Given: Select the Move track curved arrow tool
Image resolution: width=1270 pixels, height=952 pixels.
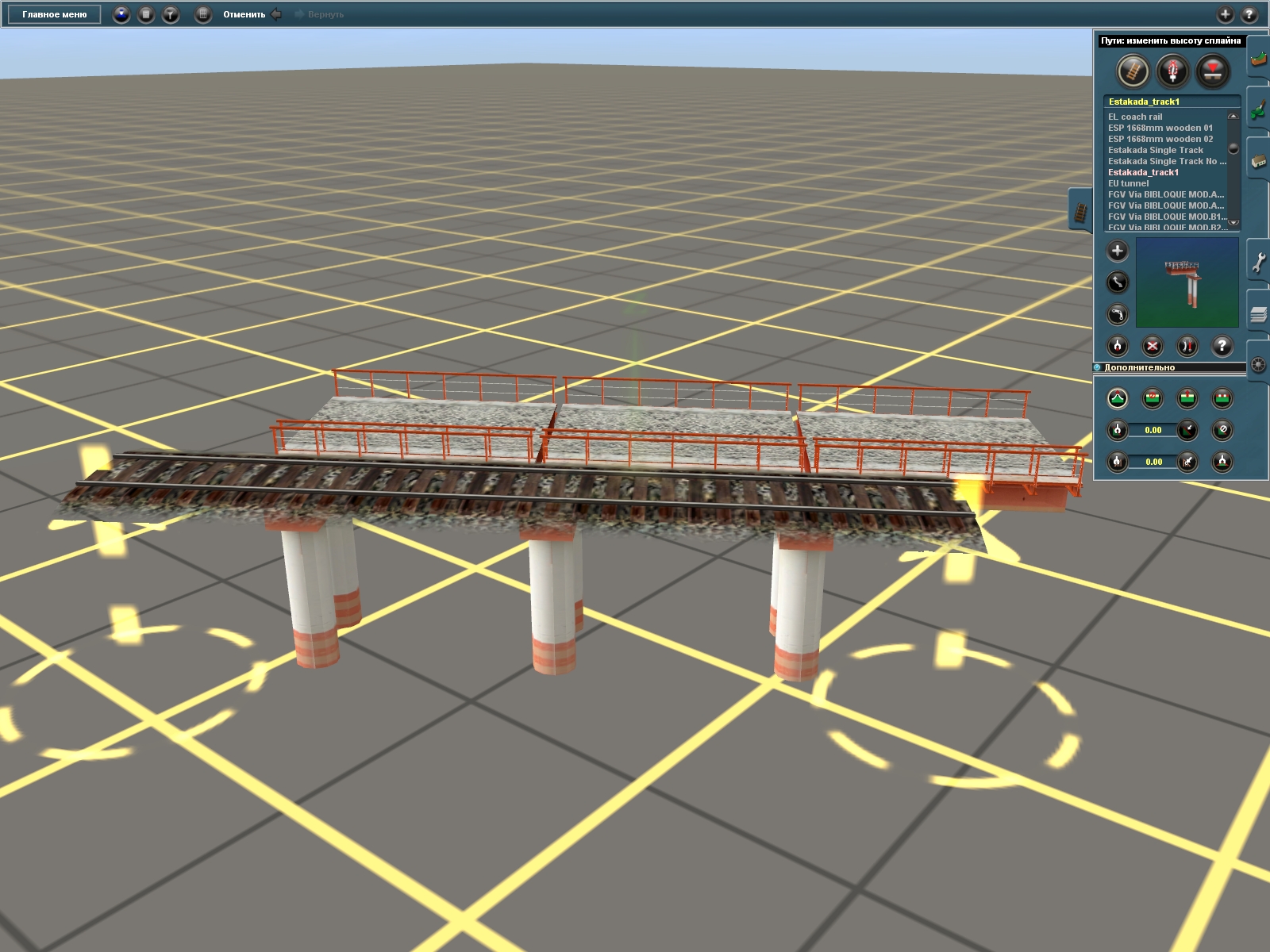Looking at the screenshot, I should [1118, 282].
